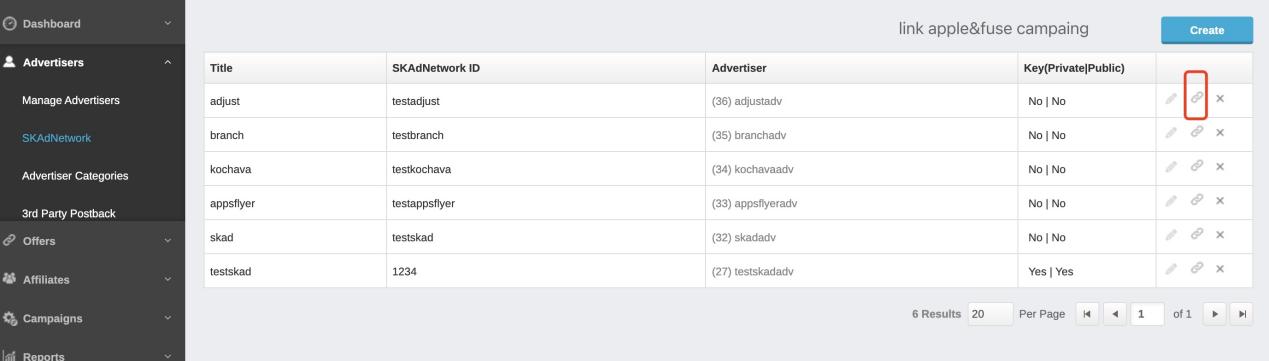Viewport: 1269px width, 361px height.
Task: Jump to last page of results
Action: tap(1242, 314)
